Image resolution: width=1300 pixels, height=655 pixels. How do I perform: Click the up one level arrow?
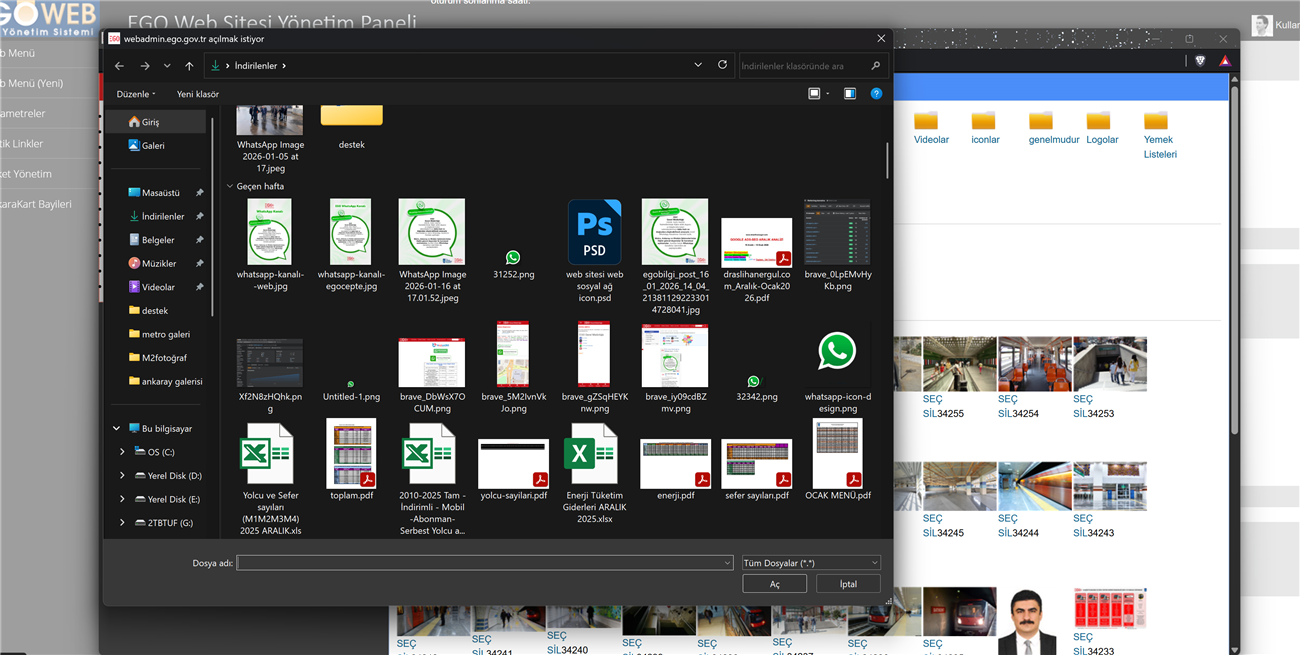tap(189, 66)
